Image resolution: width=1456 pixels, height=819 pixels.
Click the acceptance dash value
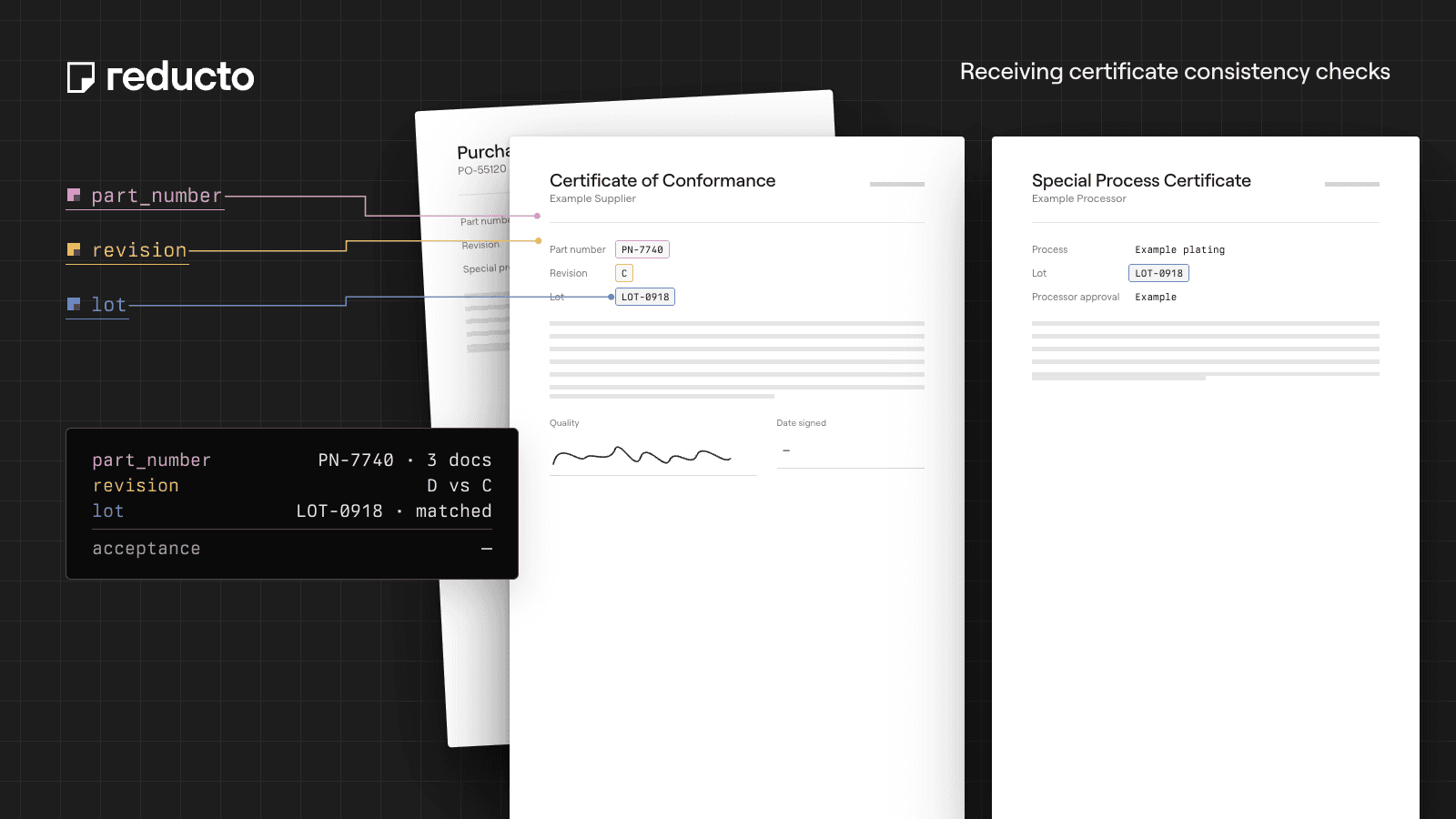pos(487,549)
